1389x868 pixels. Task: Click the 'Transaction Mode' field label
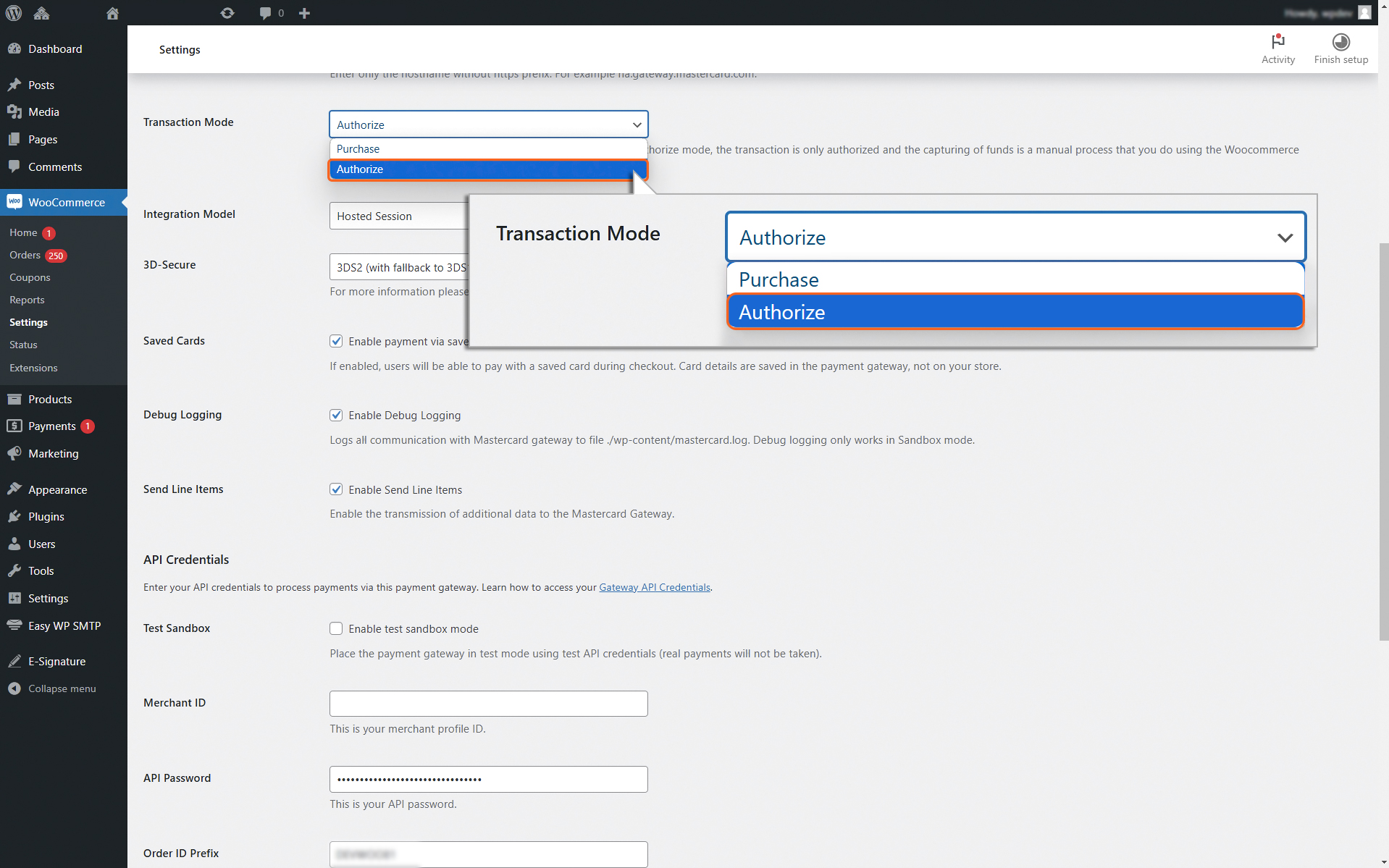tap(188, 122)
